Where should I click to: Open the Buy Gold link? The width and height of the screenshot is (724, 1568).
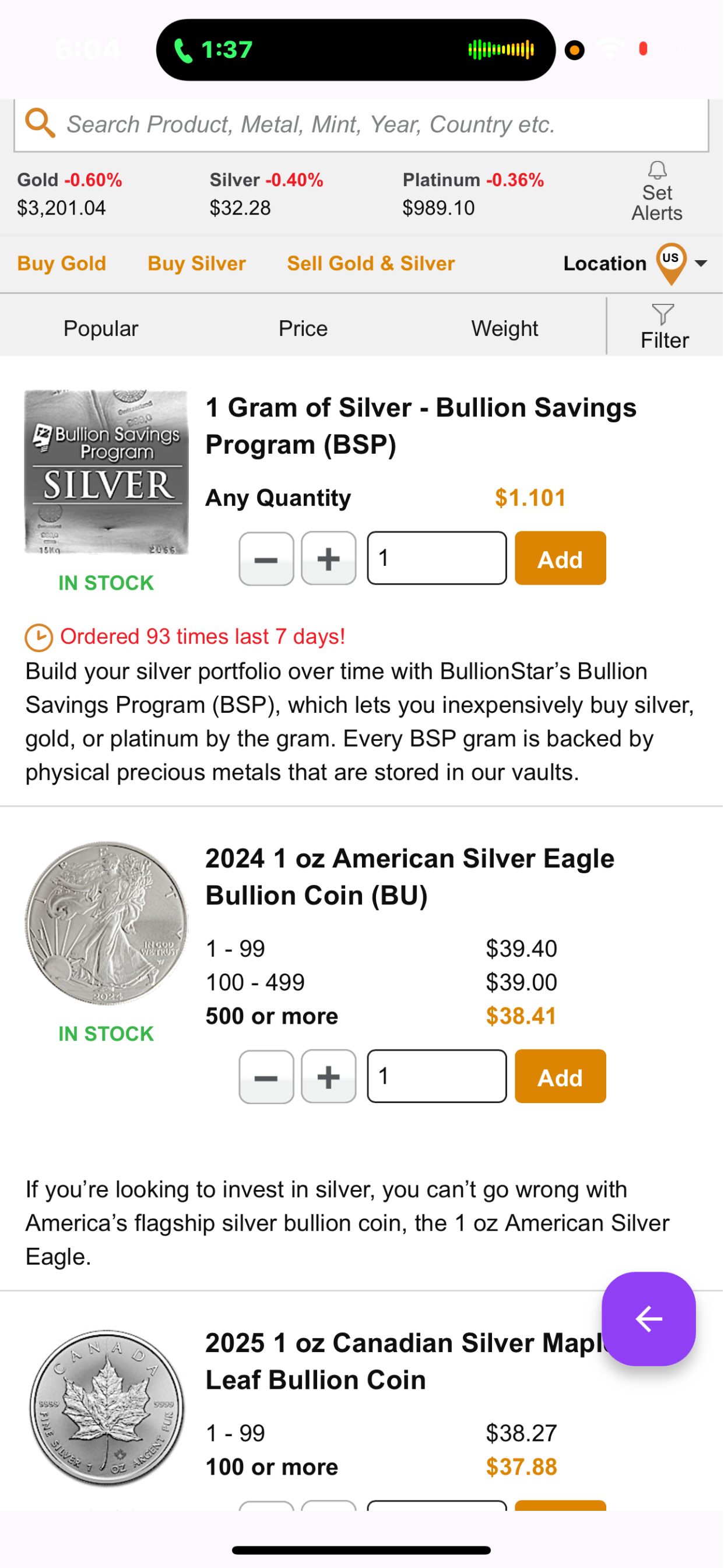tap(62, 264)
